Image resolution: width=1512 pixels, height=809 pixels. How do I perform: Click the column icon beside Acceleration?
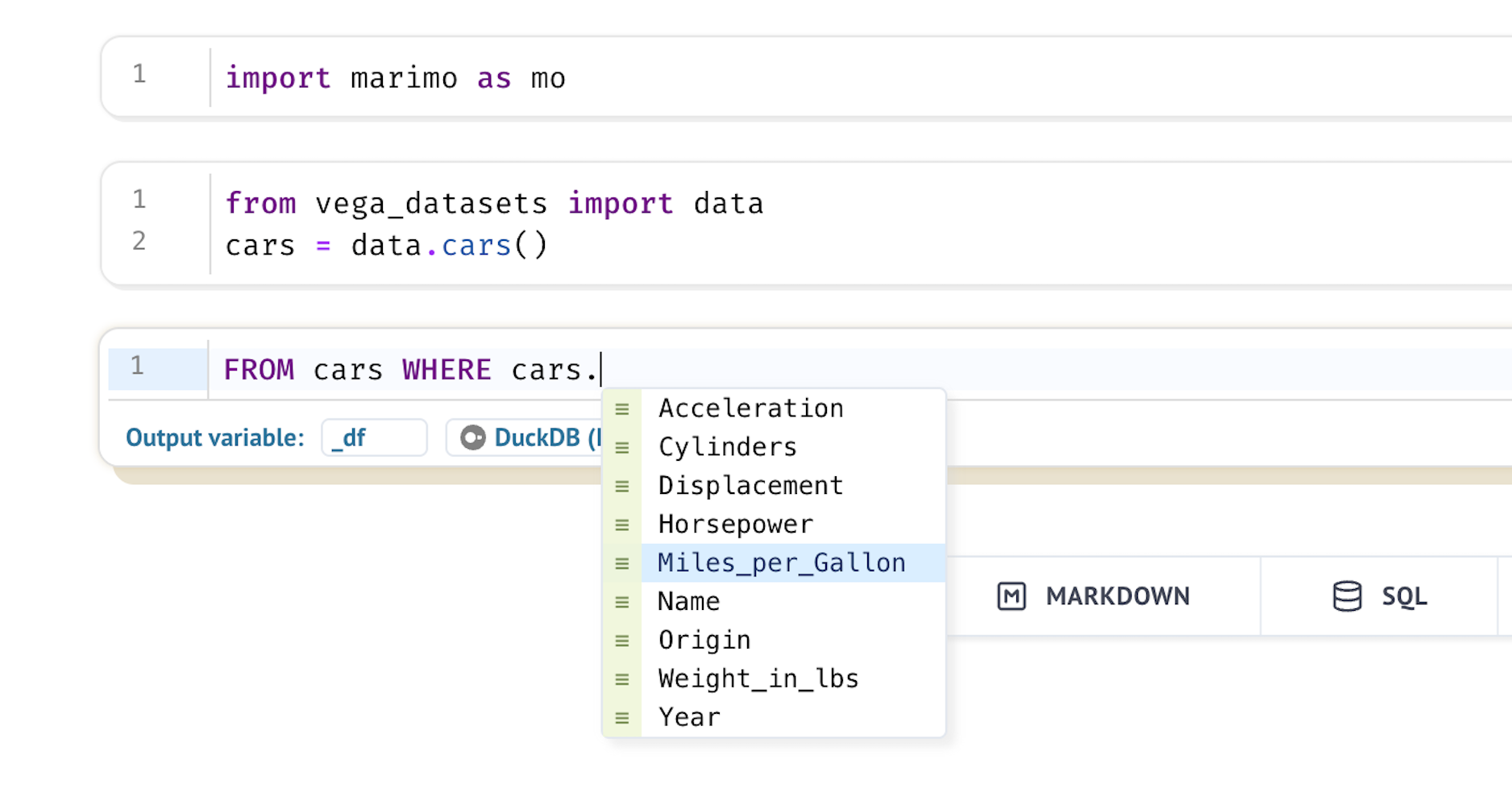pyautogui.click(x=622, y=409)
